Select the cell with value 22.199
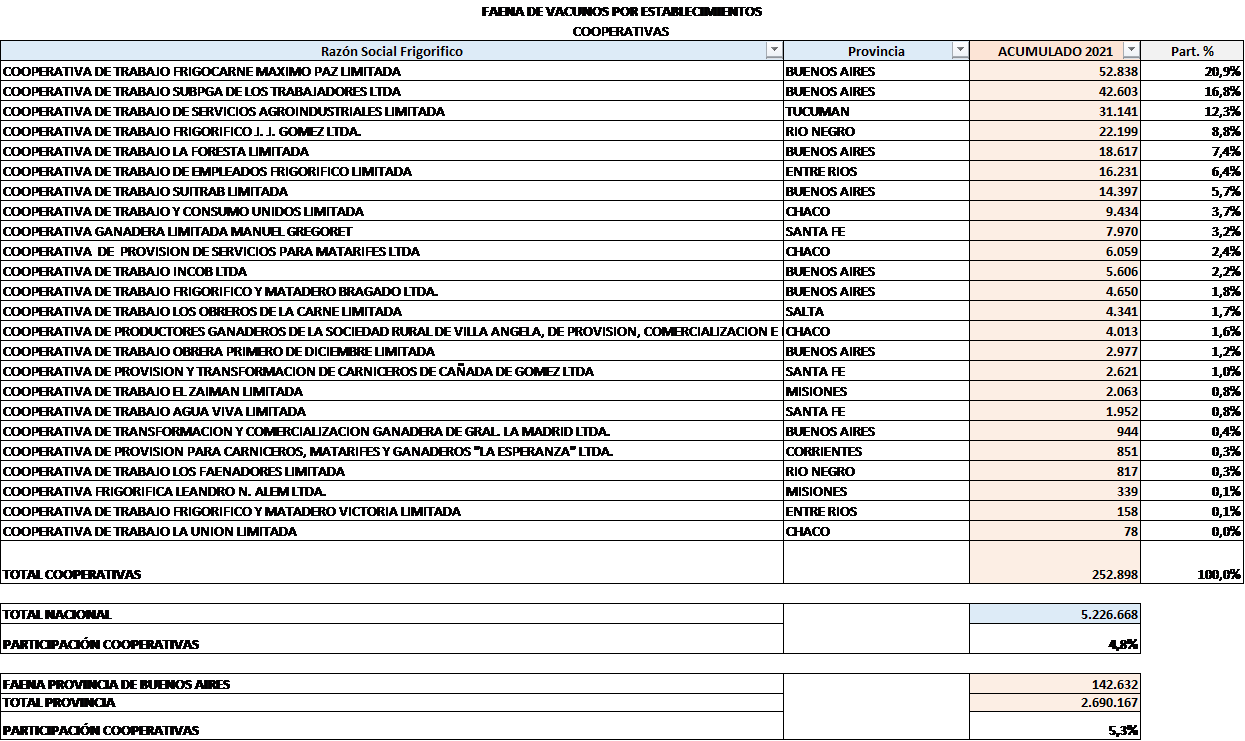Image resolution: width=1245 pixels, height=741 pixels. (1055, 132)
